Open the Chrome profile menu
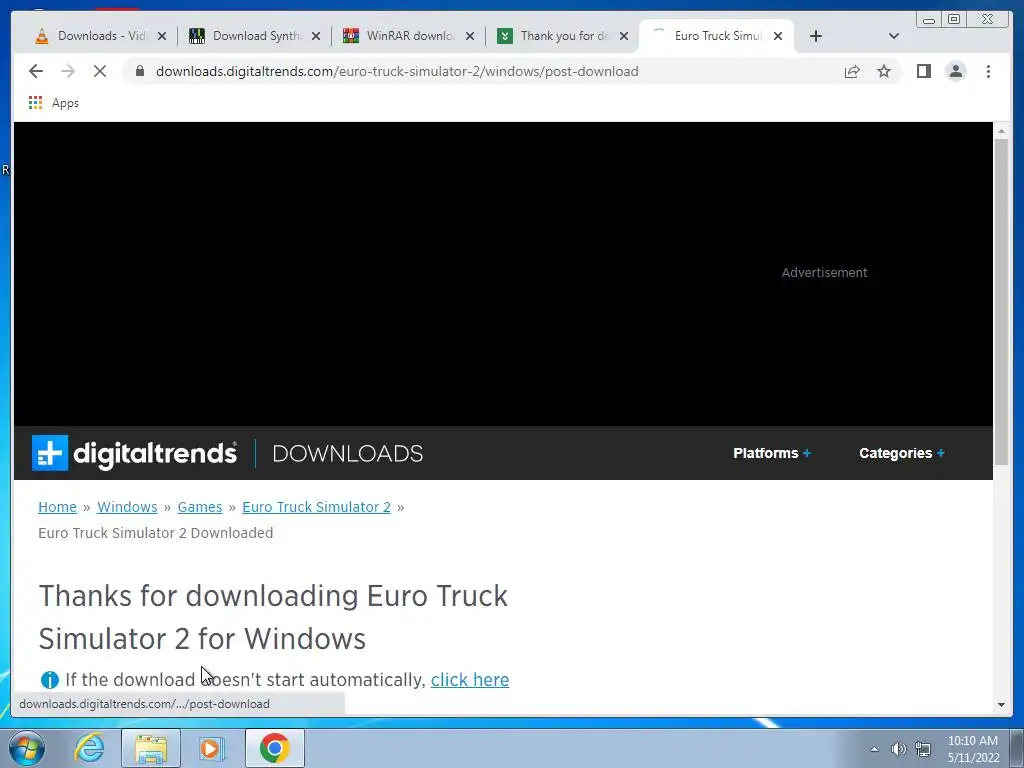1024x768 pixels. pos(955,71)
